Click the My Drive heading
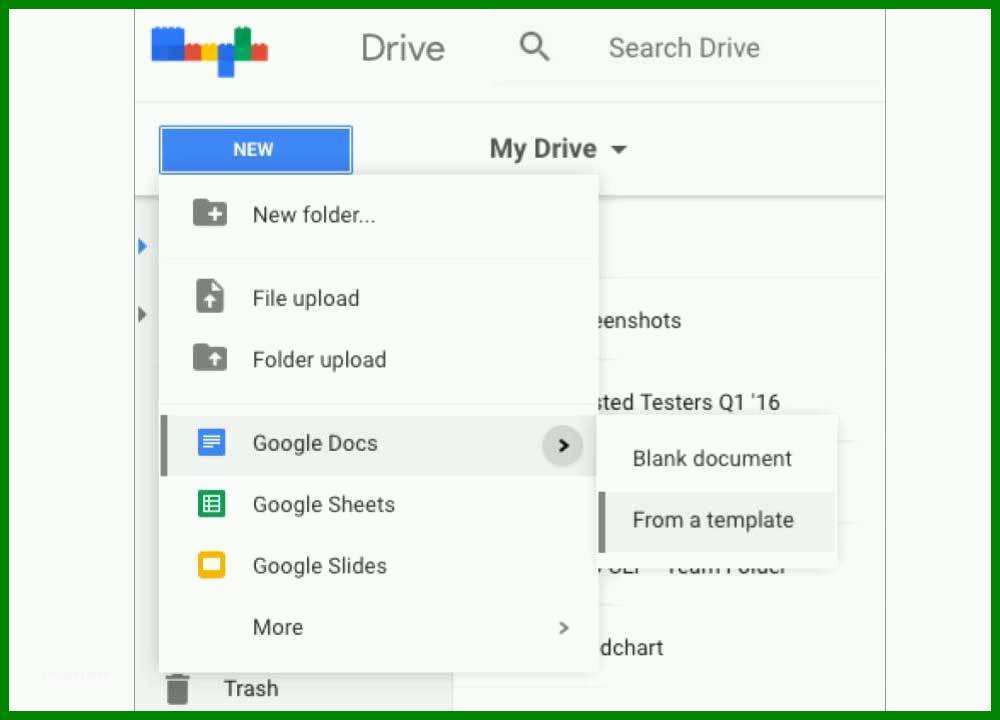The image size is (1000, 720). click(543, 149)
